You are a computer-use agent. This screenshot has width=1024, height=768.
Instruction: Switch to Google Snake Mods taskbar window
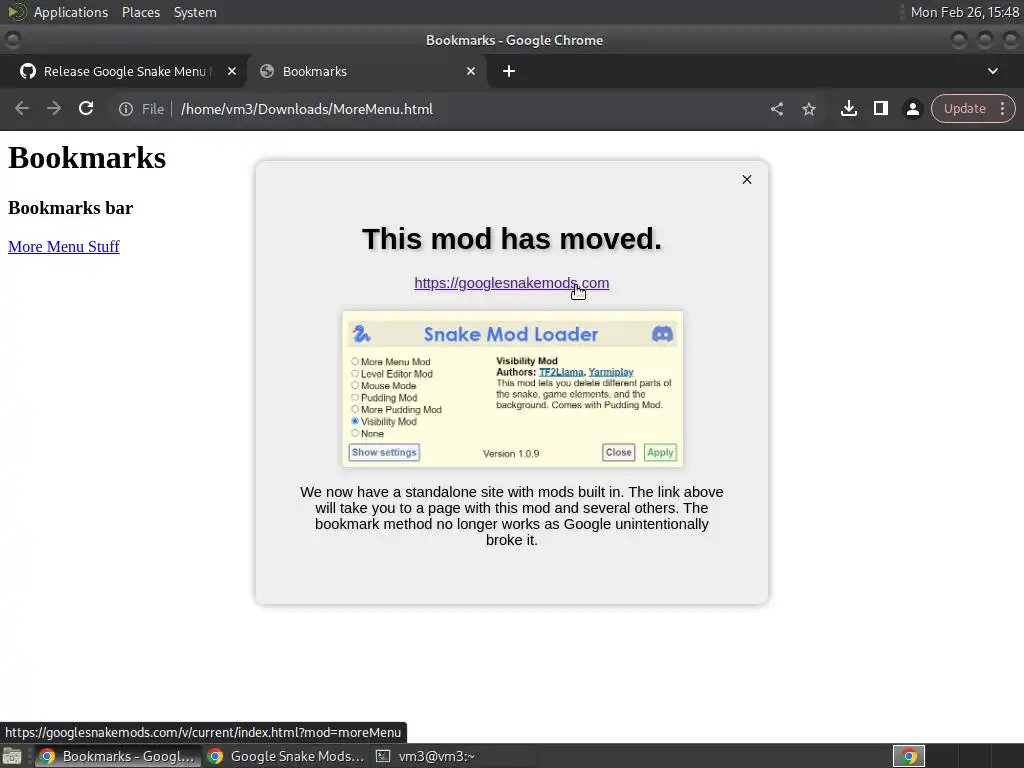(286, 756)
